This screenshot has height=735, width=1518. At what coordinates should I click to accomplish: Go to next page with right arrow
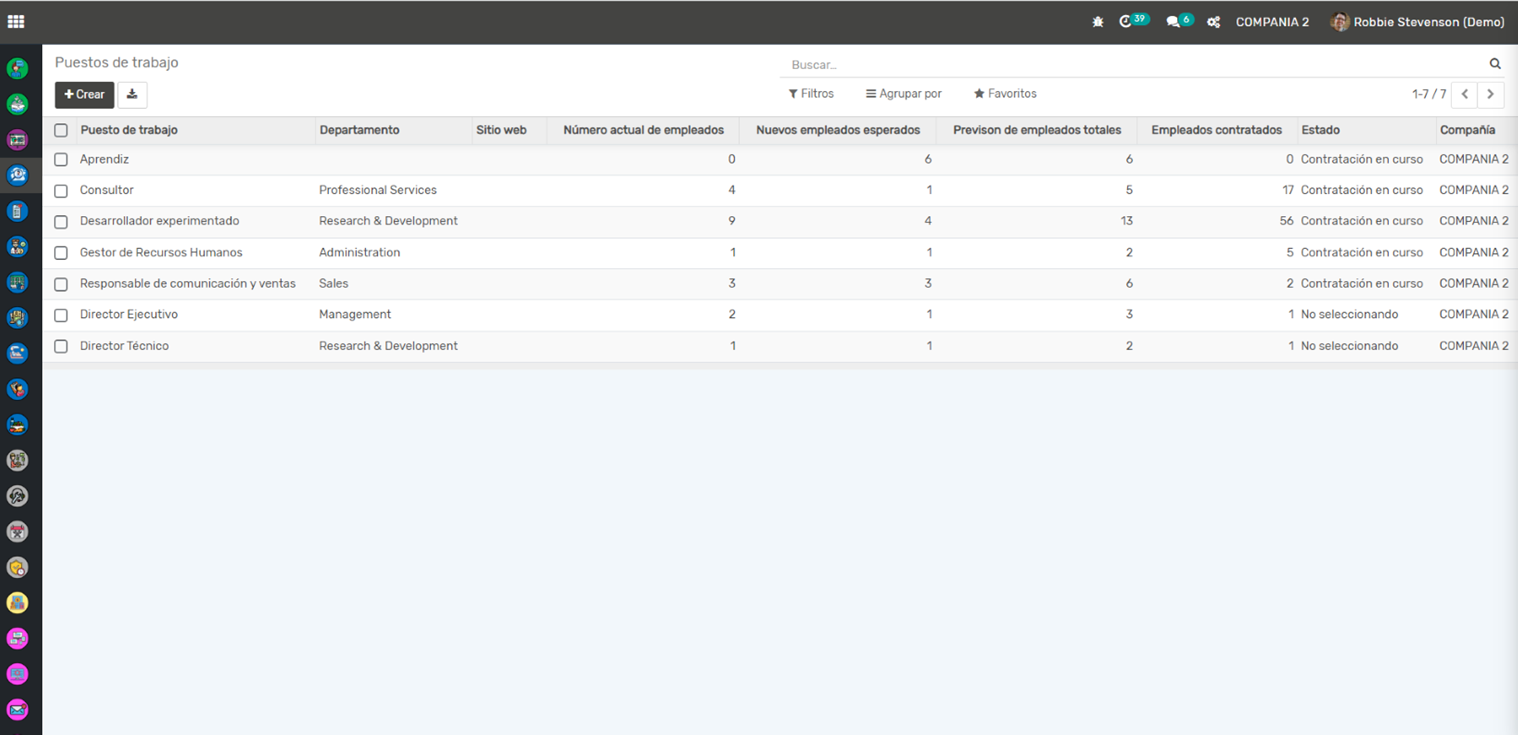1491,94
